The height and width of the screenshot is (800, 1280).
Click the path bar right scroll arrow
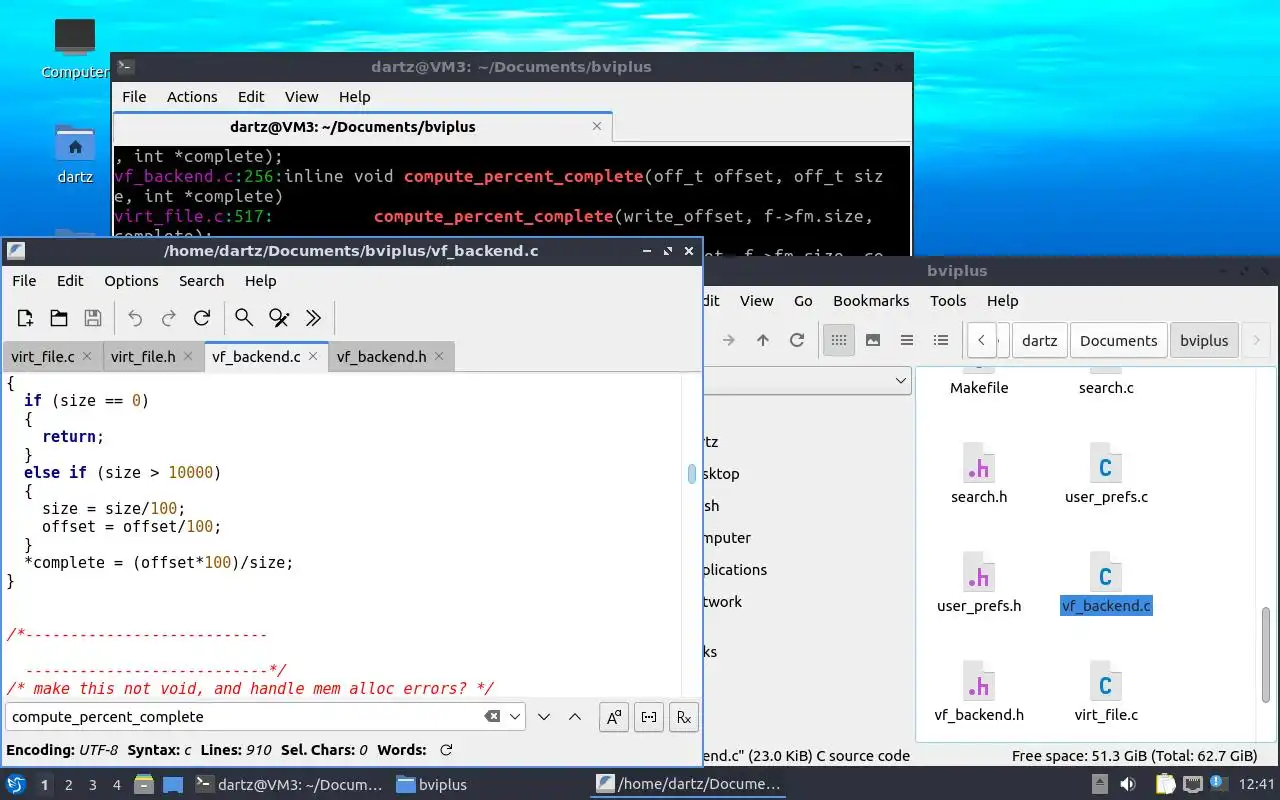tap(1257, 340)
